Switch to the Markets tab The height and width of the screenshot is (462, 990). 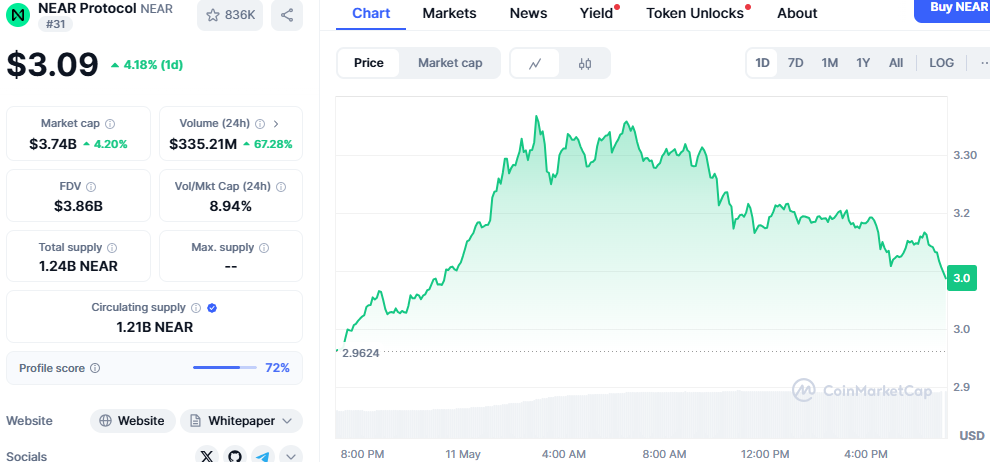point(449,13)
